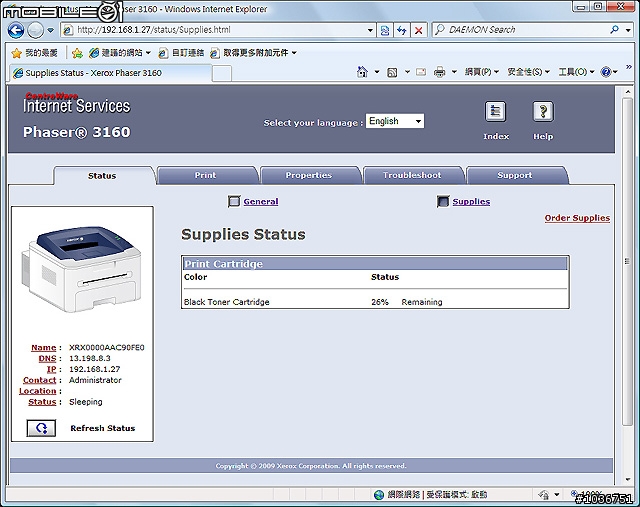
Task: Click the add to favorites bar icon
Action: tap(77, 53)
